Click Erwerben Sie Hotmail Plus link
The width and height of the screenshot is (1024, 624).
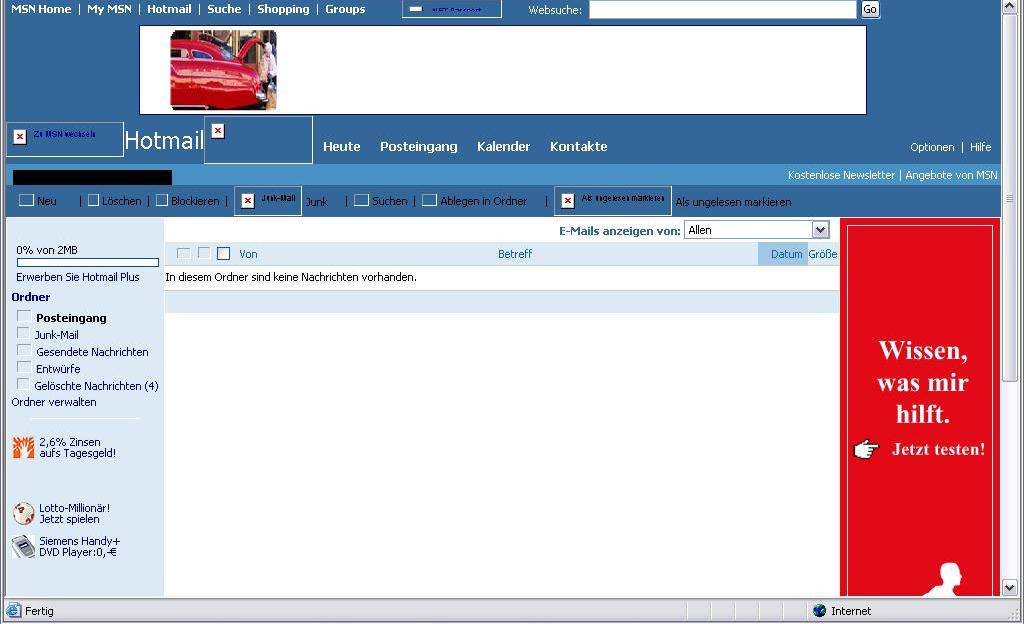click(78, 277)
